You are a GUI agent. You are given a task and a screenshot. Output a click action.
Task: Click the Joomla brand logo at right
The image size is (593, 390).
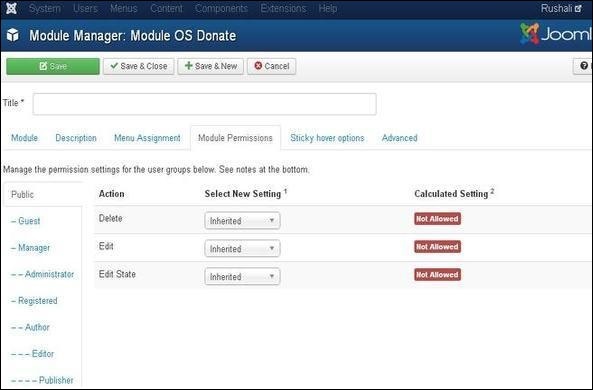point(555,34)
